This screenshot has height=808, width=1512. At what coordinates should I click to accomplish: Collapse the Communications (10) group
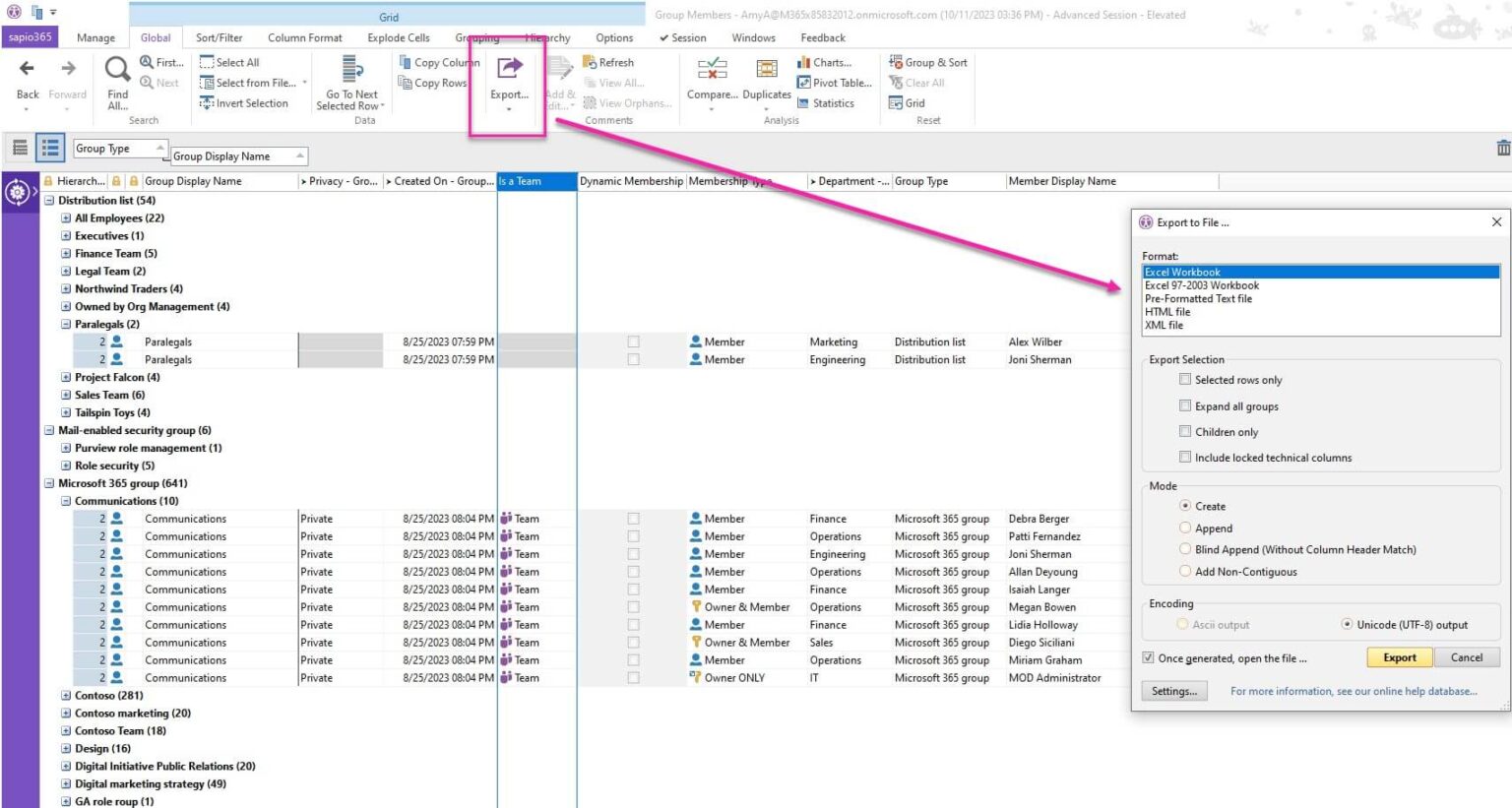coord(66,501)
